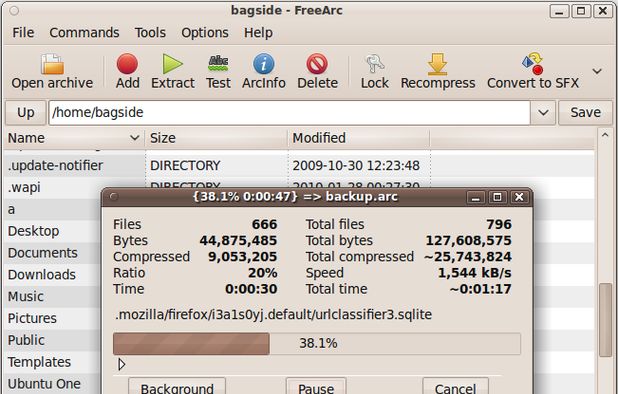This screenshot has height=394, width=618.
Task: Click the Save button next to path
Action: 585,113
